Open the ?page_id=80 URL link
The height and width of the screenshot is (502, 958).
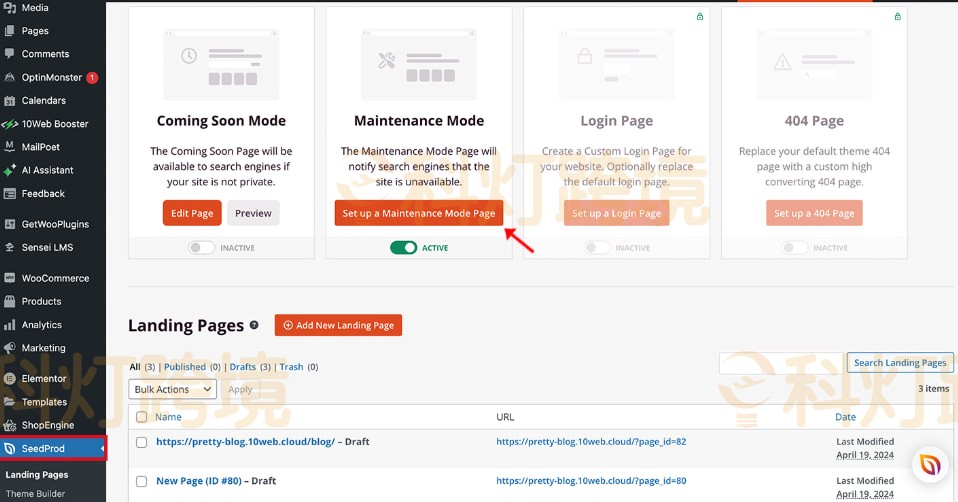591,481
